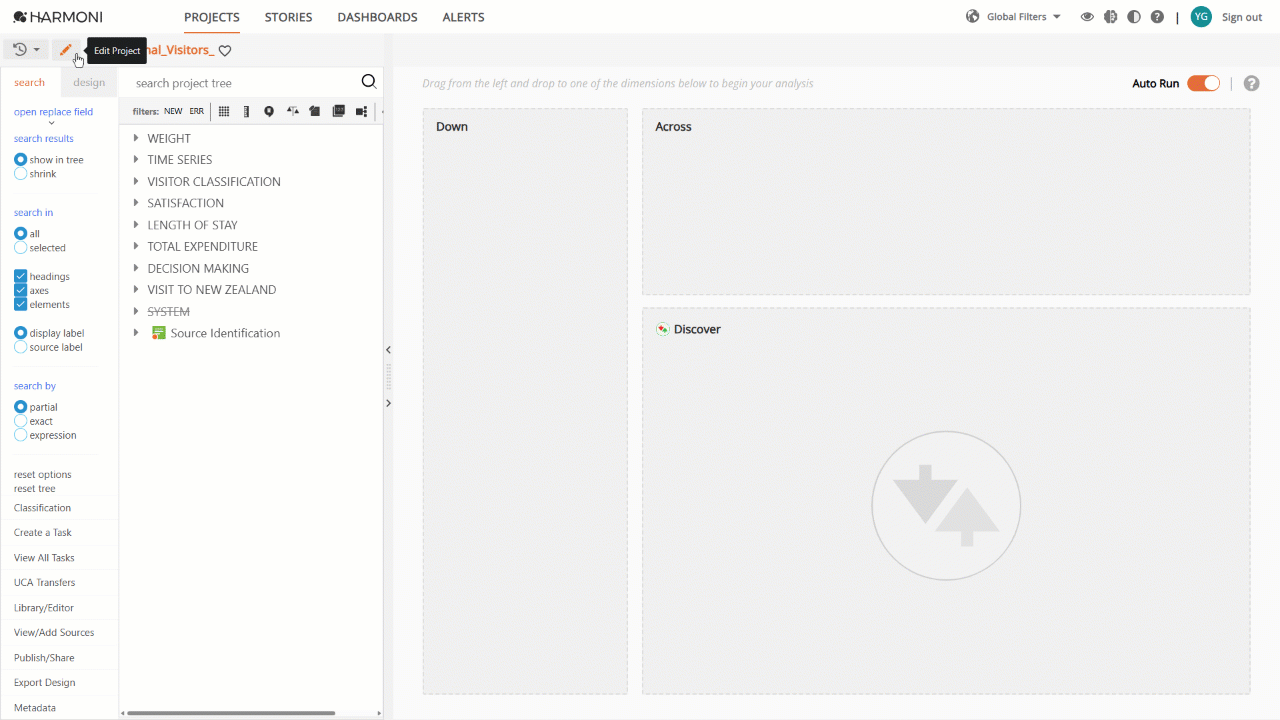Open the STORIES menu

[x=288, y=17]
